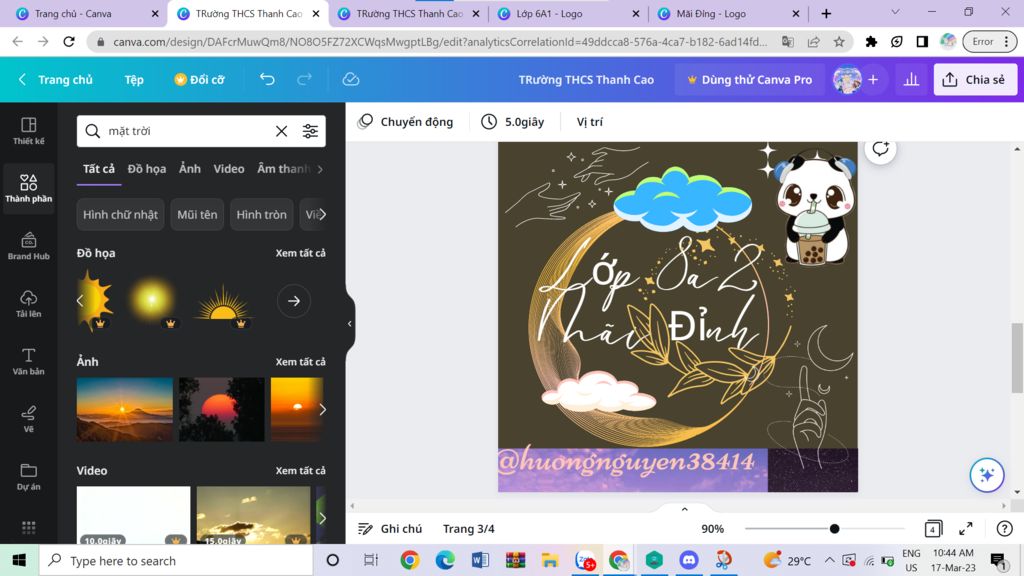Open Microsoft Edge from the taskbar

tap(445, 560)
